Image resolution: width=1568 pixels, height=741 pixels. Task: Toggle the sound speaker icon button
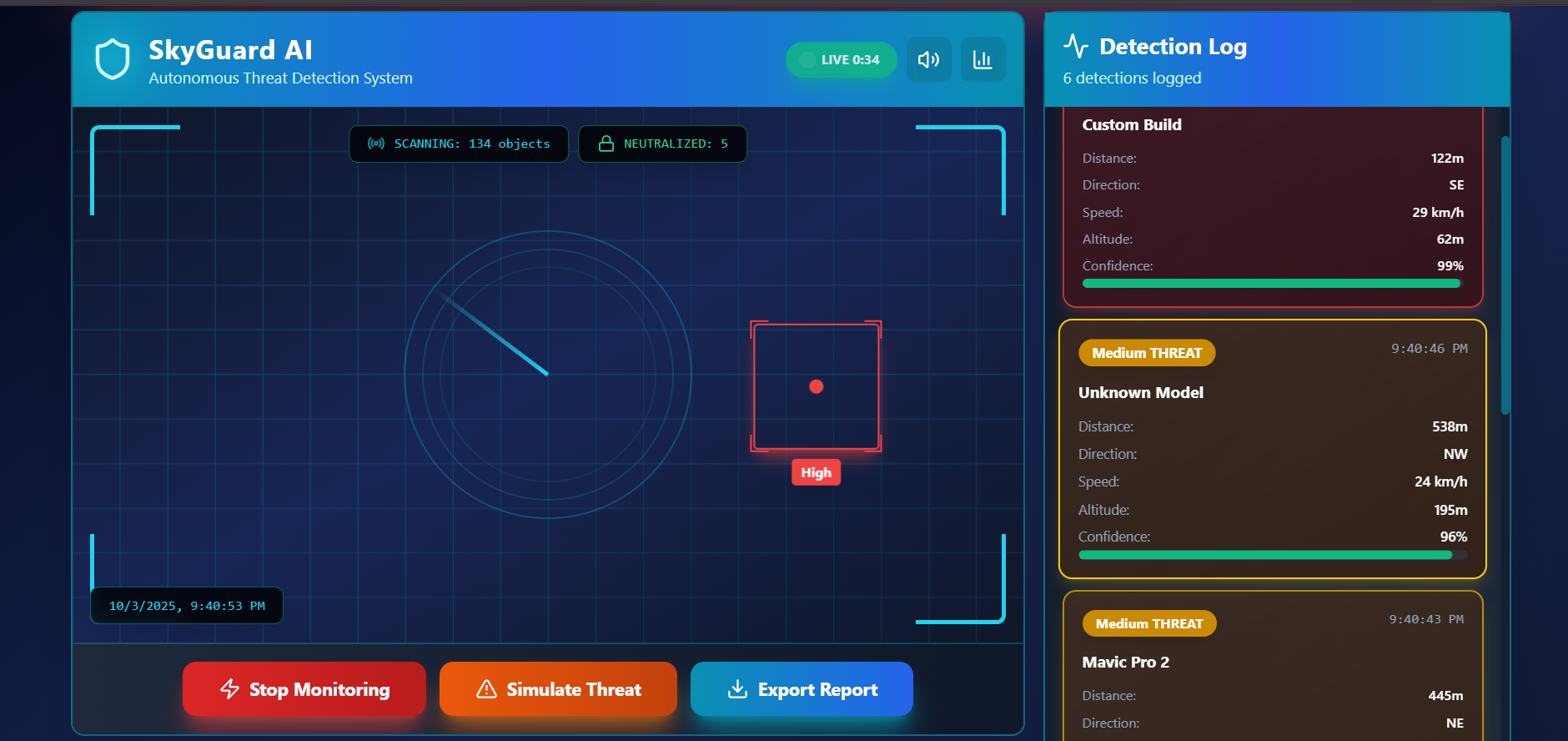[x=928, y=59]
